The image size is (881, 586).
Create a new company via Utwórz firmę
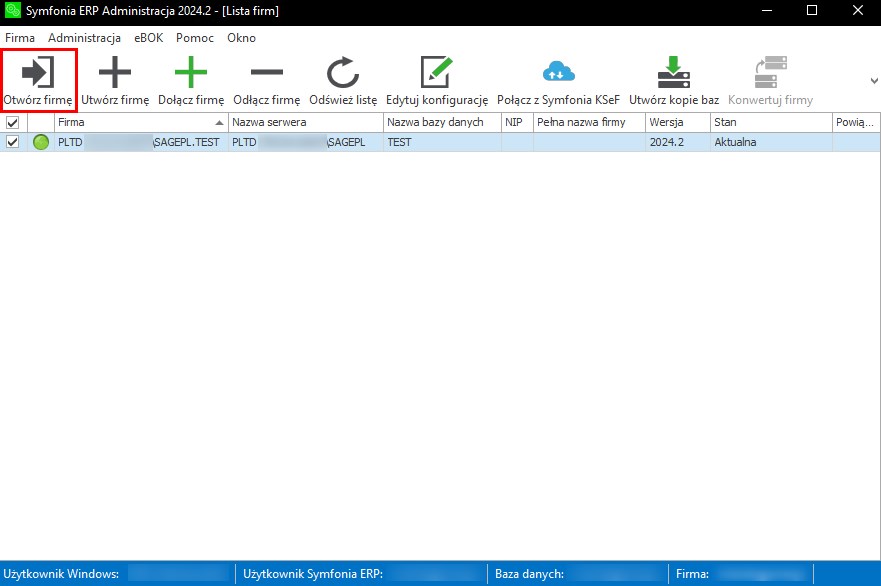click(115, 80)
